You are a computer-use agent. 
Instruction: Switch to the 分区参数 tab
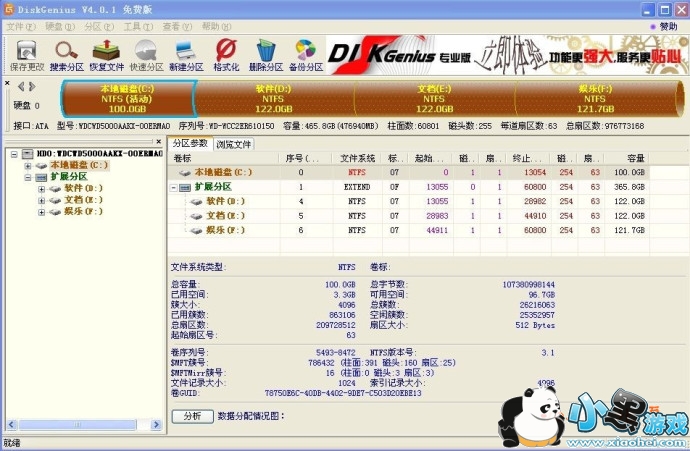(x=190, y=143)
